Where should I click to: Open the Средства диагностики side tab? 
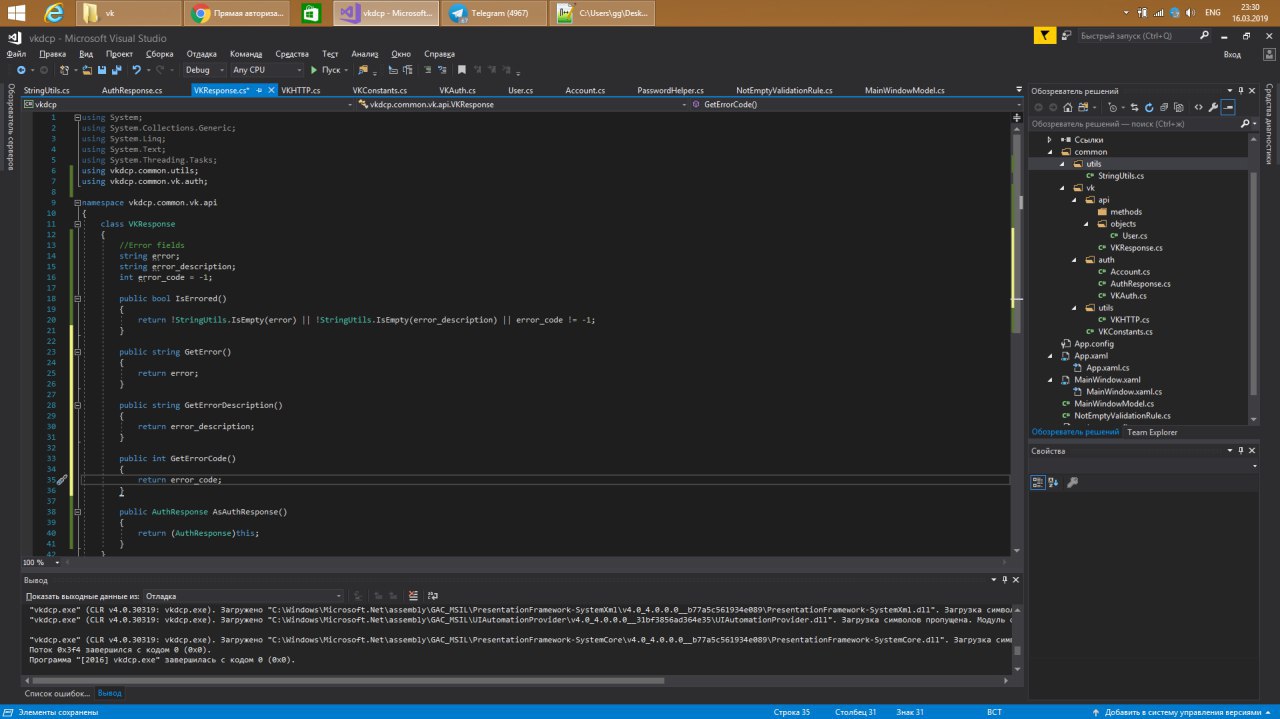(1267, 124)
